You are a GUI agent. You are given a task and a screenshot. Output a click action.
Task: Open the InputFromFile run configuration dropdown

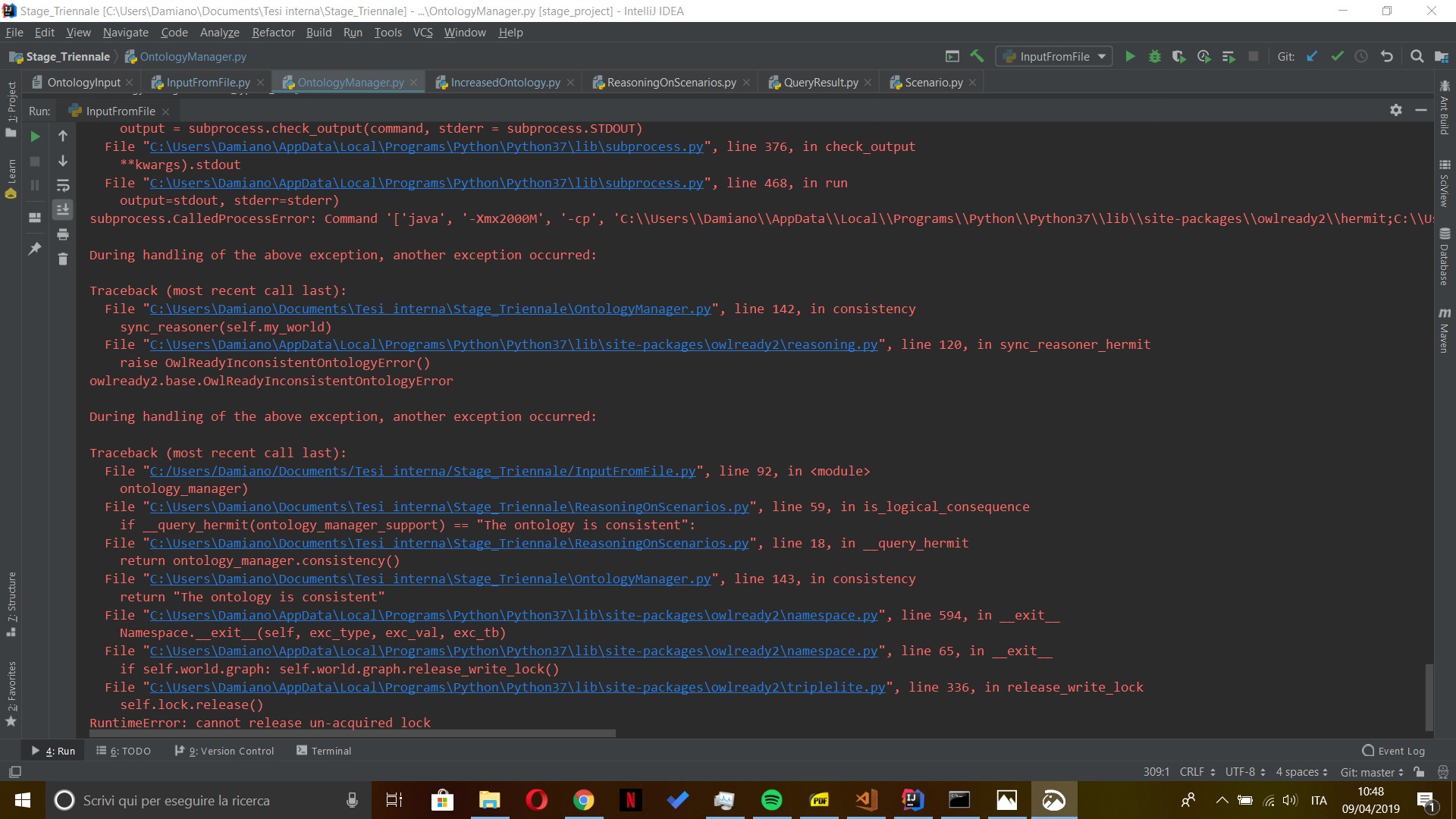coord(1054,56)
